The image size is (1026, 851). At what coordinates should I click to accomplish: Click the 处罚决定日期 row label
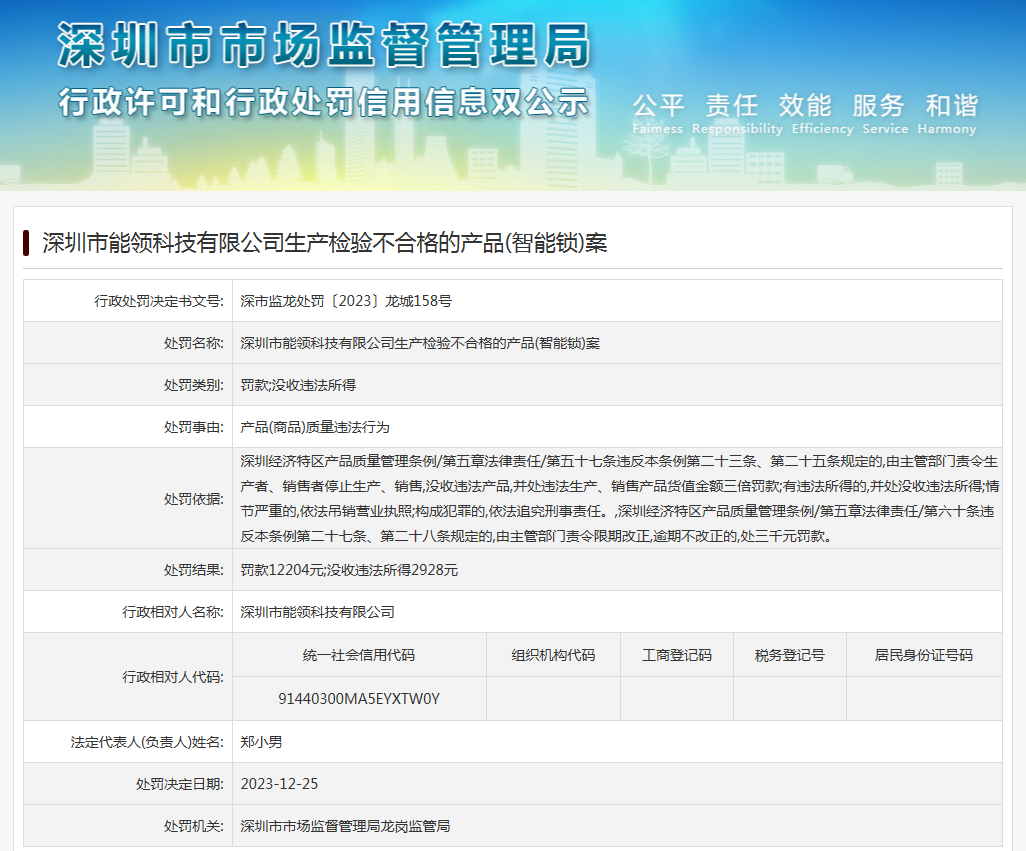pos(180,784)
